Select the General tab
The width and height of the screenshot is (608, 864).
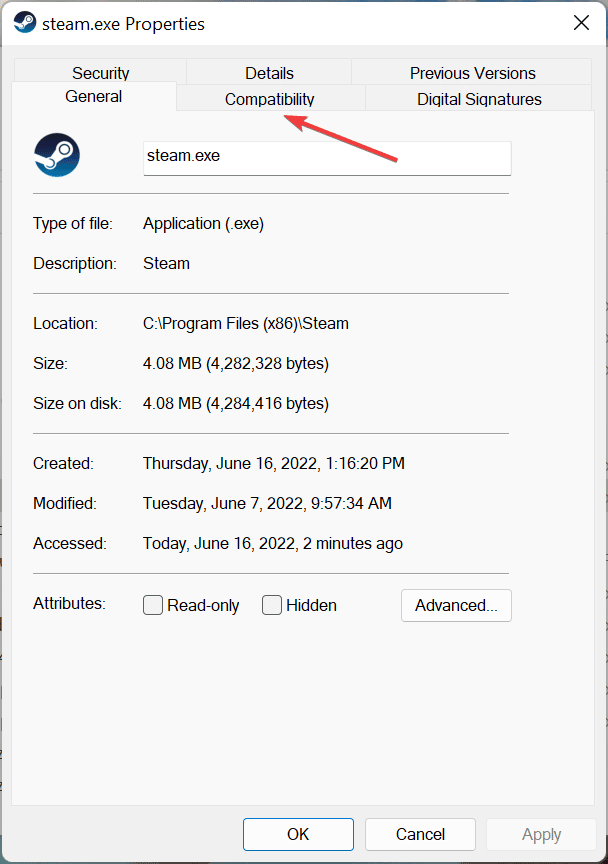(94, 96)
